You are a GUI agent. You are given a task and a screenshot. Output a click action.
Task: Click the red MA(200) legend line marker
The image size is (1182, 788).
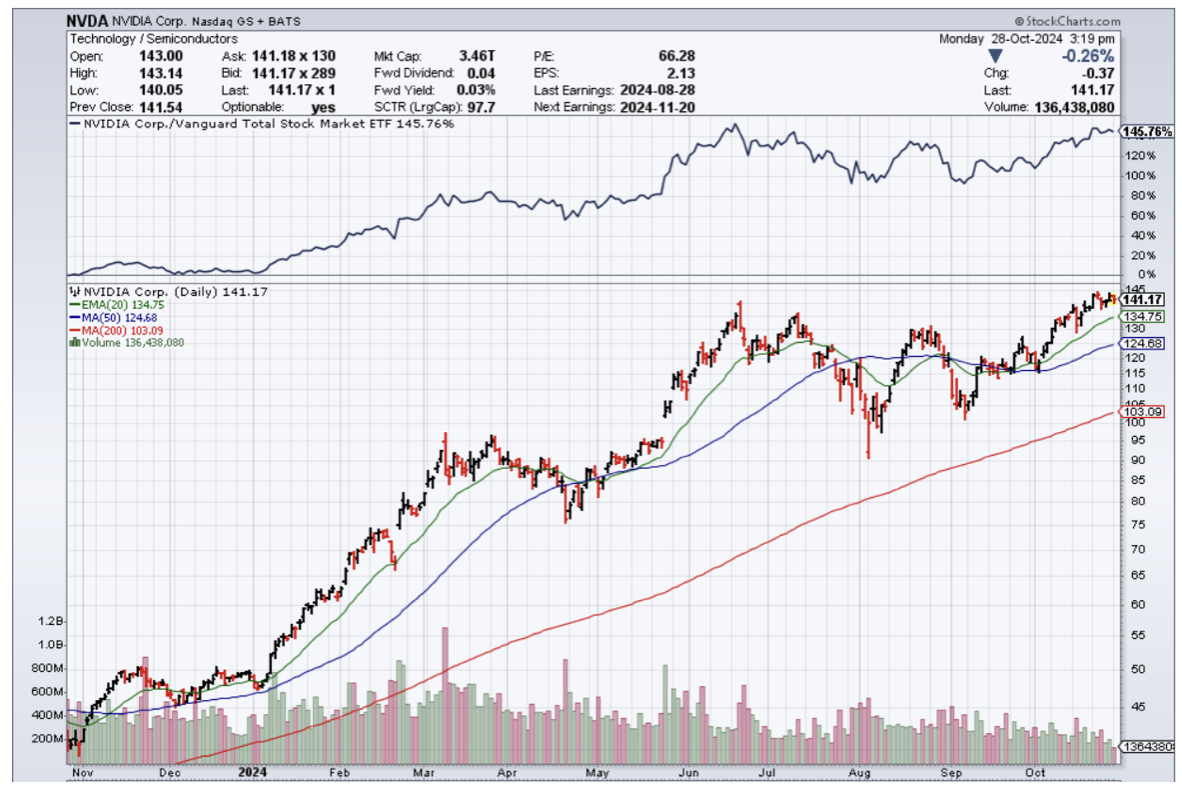(x=75, y=330)
